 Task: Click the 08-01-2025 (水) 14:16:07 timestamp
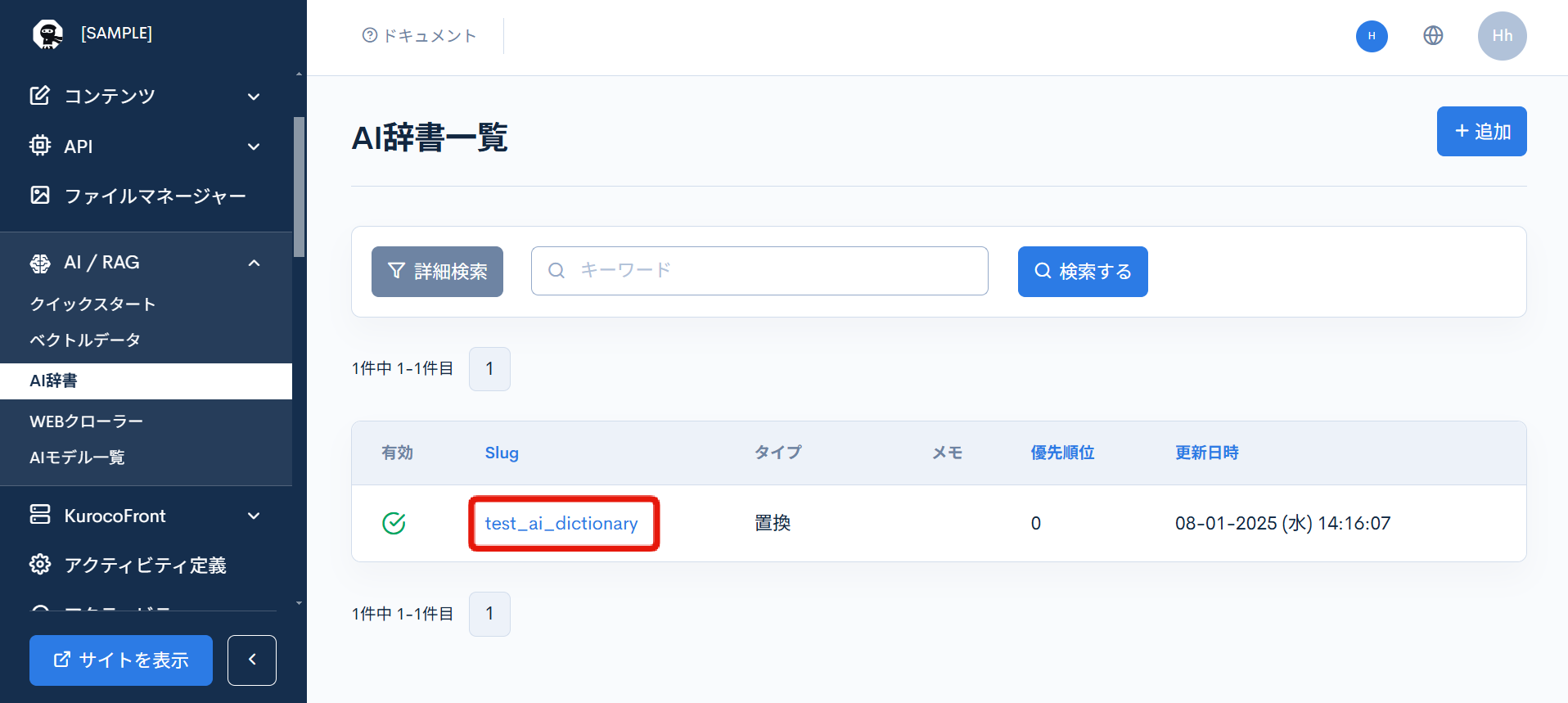click(1282, 523)
